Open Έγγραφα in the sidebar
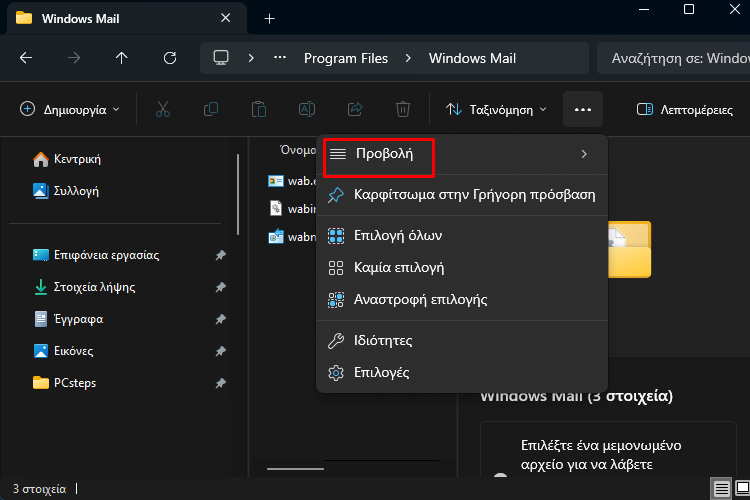750x500 pixels. coord(68,319)
